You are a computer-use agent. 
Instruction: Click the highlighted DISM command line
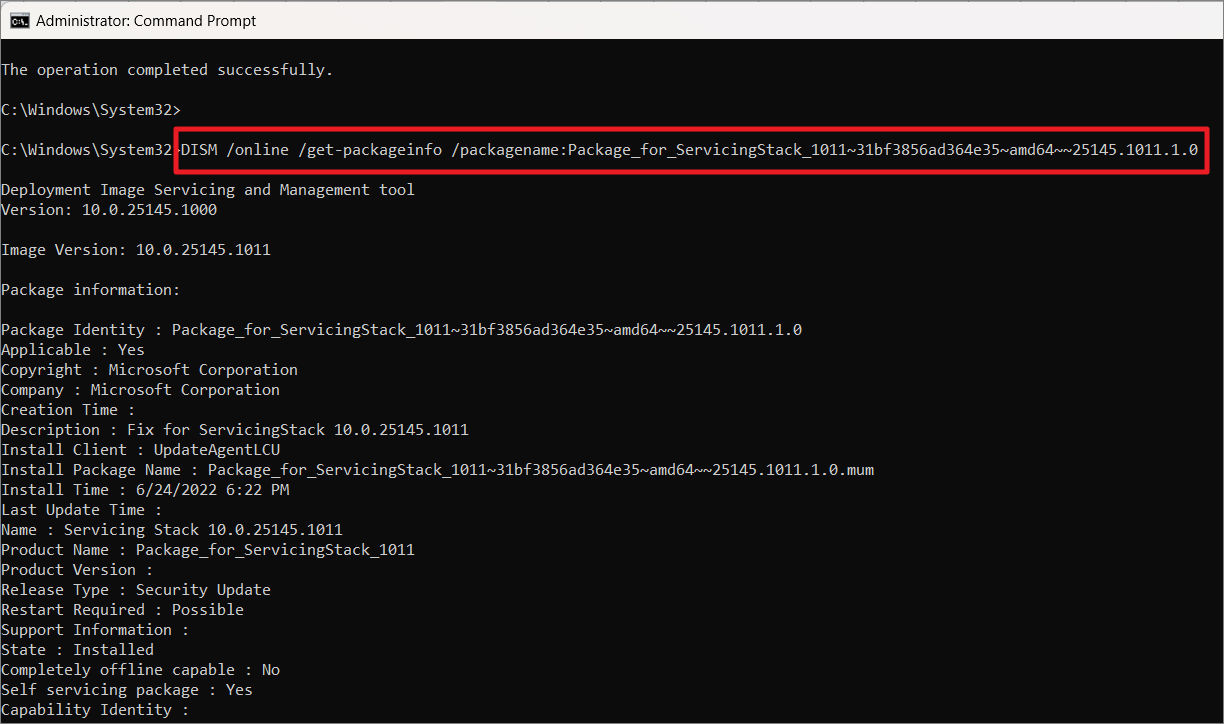coord(690,149)
